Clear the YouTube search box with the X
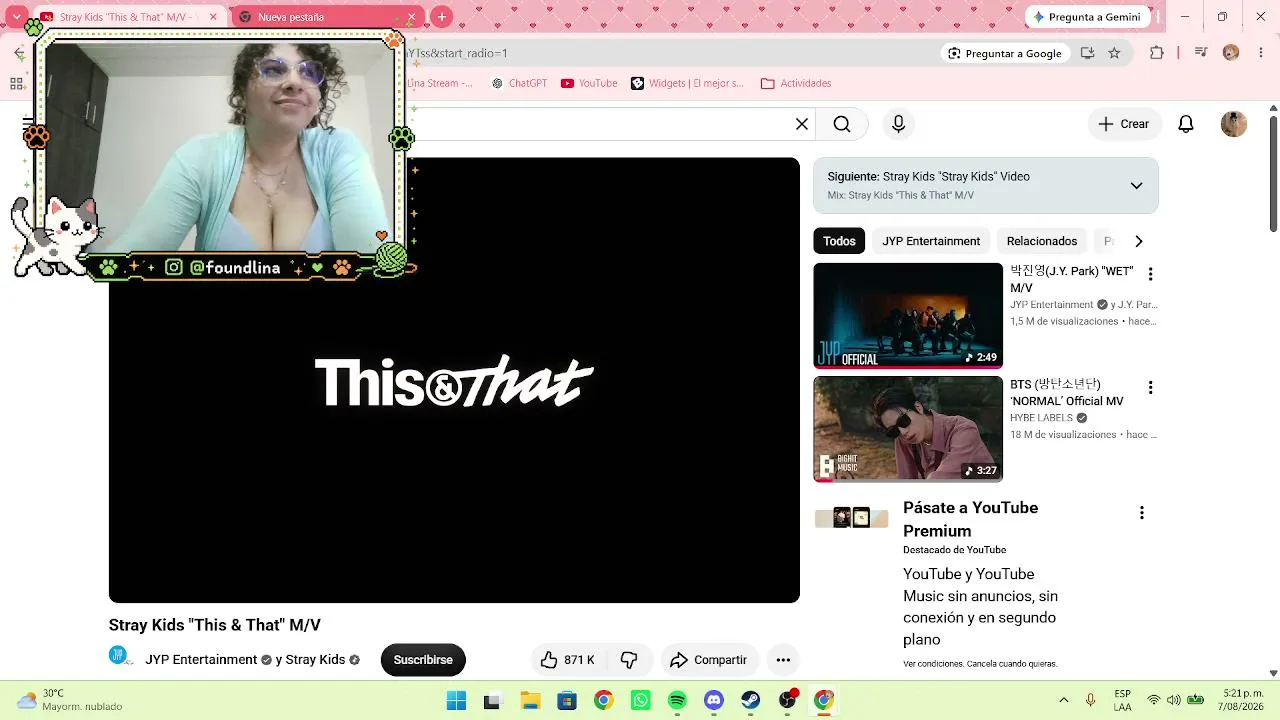 click(x=802, y=124)
